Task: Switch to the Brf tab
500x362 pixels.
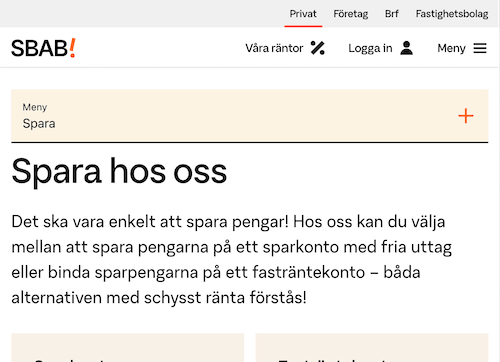Action: [x=392, y=14]
